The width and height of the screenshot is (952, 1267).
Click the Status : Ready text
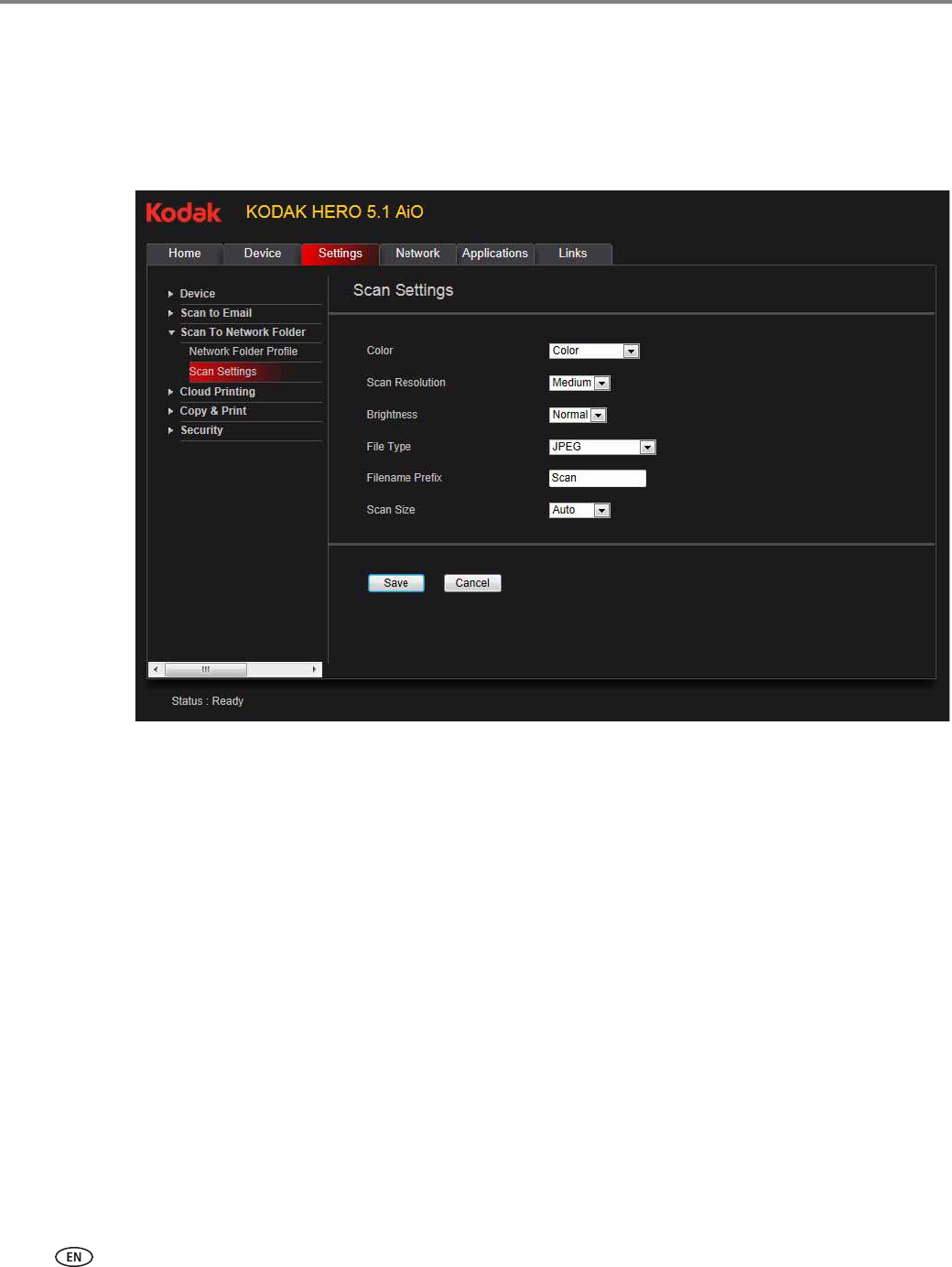[x=208, y=701]
